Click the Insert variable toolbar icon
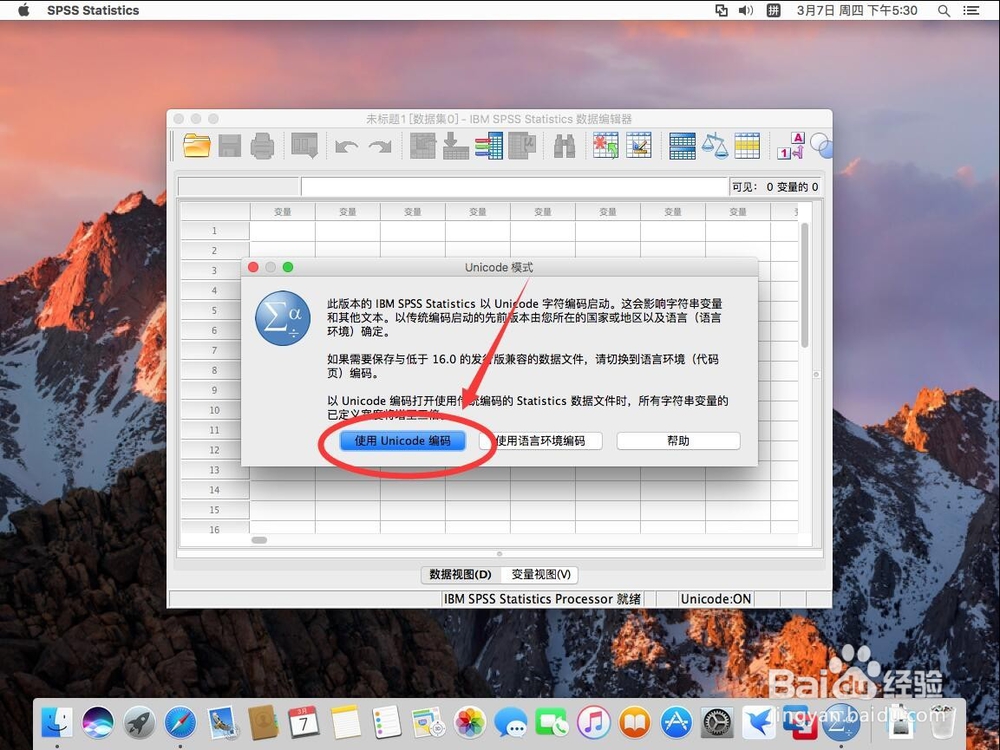This screenshot has height=750, width=1000. 639,146
